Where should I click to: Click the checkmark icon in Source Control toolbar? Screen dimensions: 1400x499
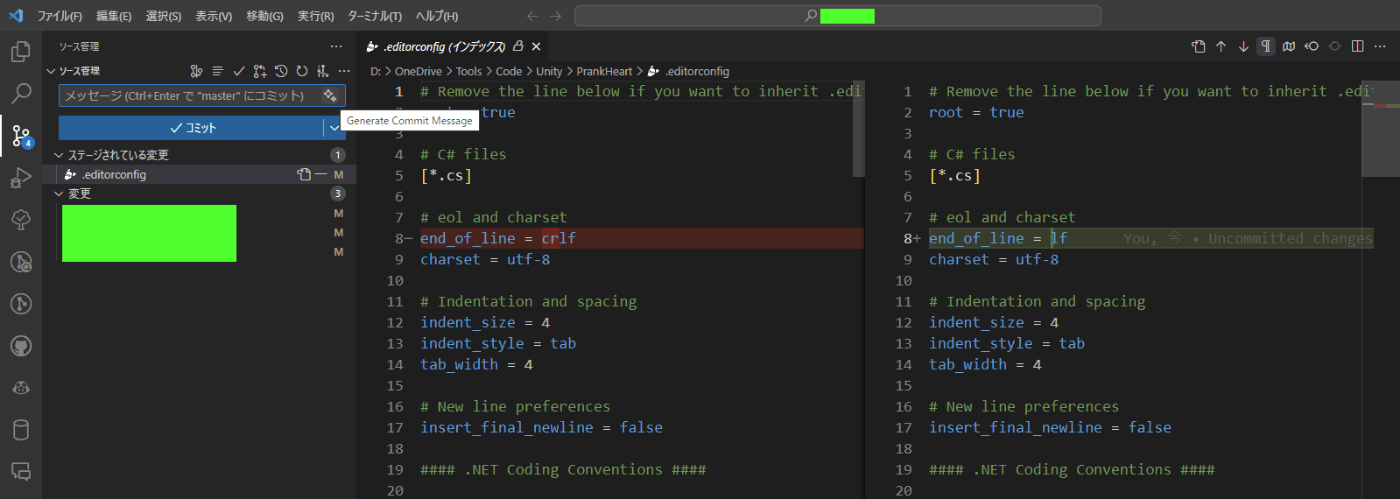click(239, 71)
